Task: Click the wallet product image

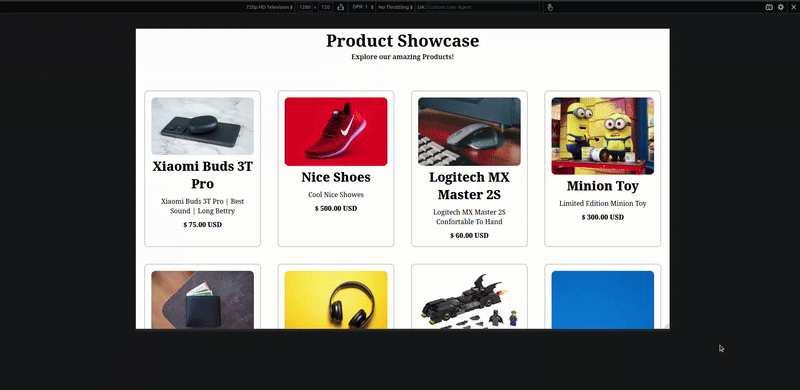Action: [x=203, y=300]
